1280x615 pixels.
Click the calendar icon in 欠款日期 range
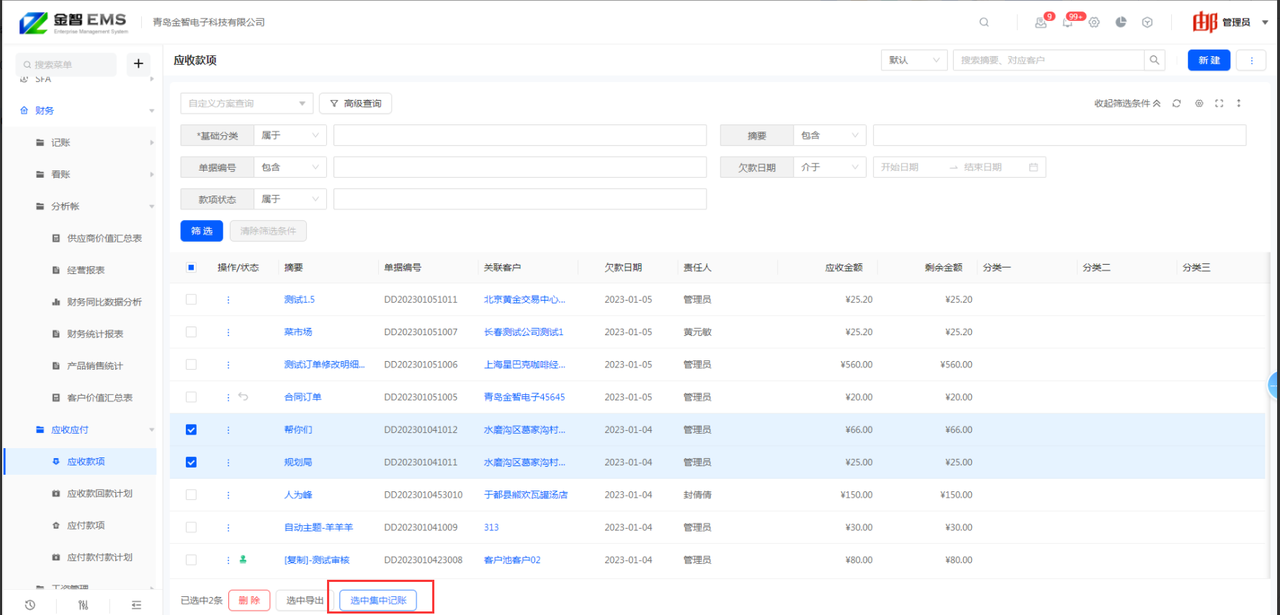[x=1033, y=167]
